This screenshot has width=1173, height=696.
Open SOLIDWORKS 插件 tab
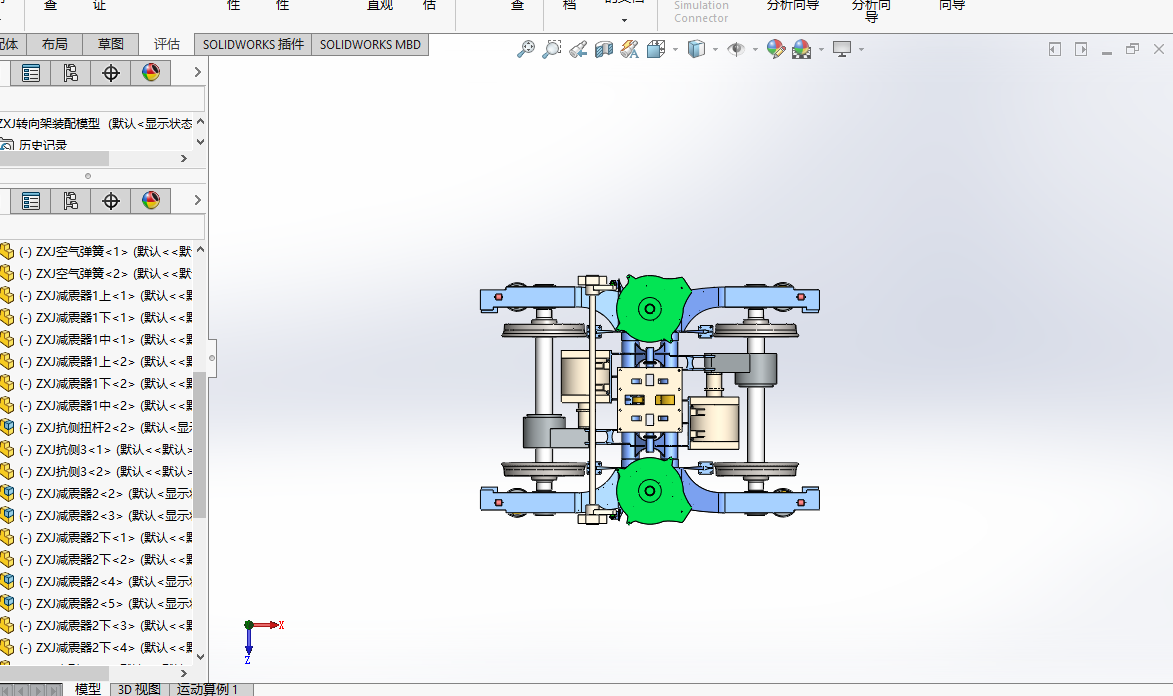tap(253, 45)
